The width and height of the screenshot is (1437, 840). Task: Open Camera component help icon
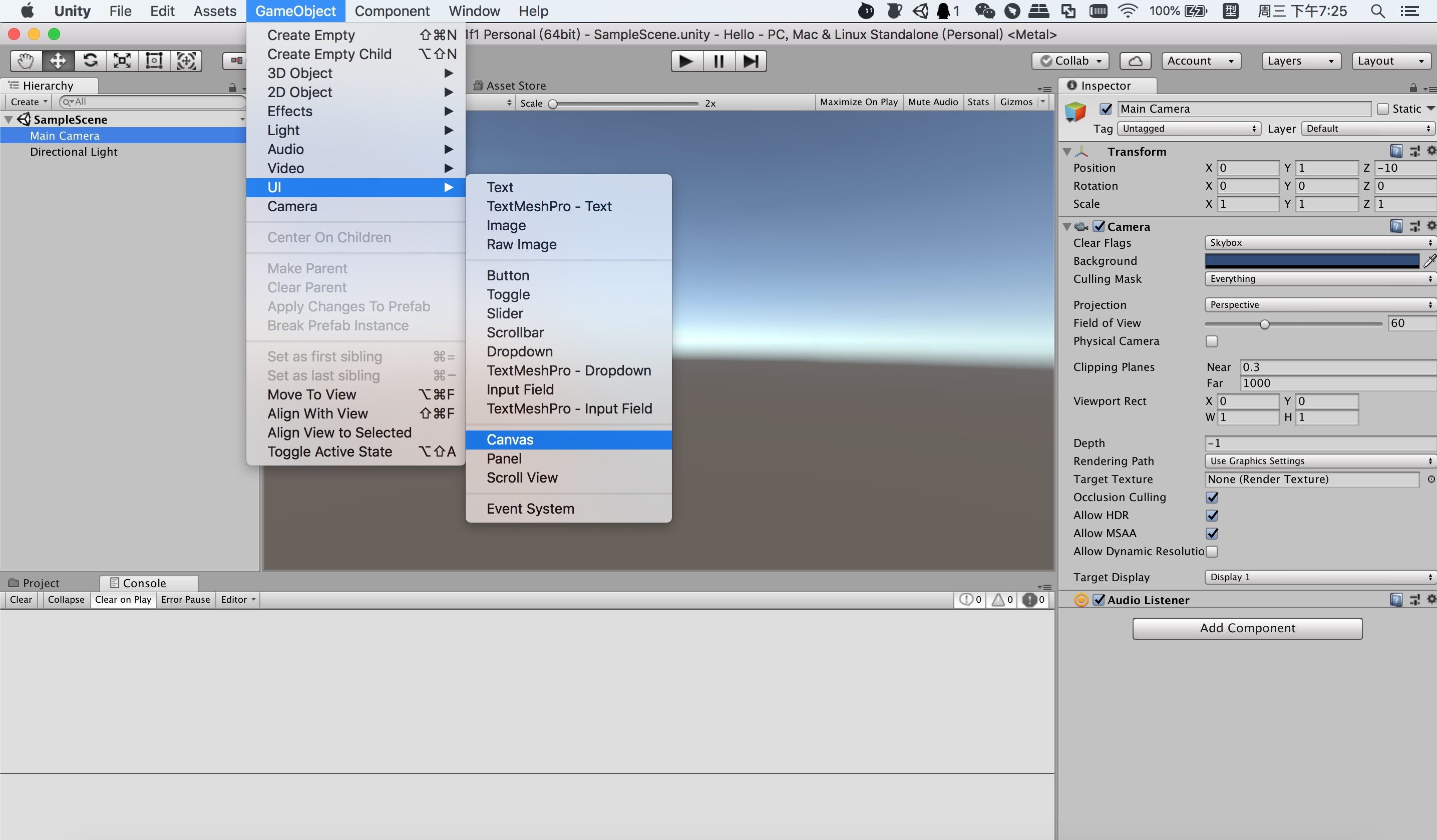click(1396, 226)
